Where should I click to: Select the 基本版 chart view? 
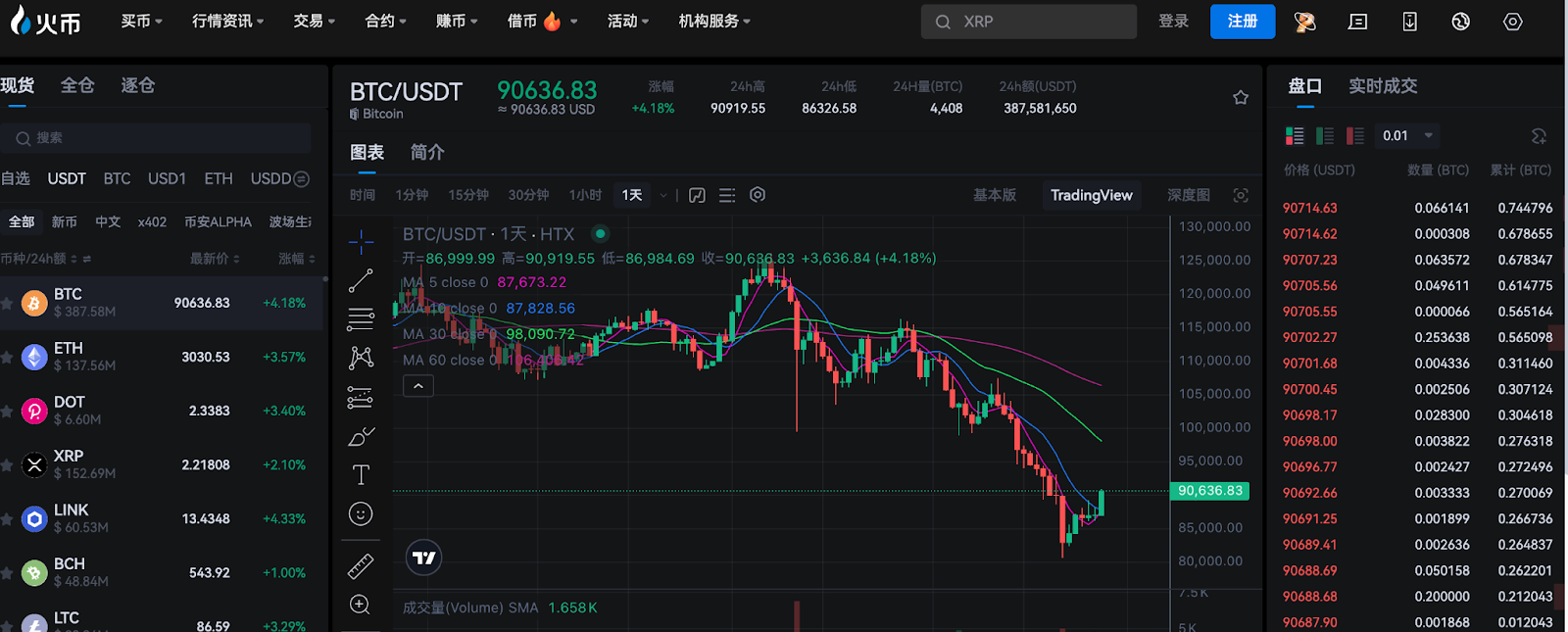(x=995, y=195)
